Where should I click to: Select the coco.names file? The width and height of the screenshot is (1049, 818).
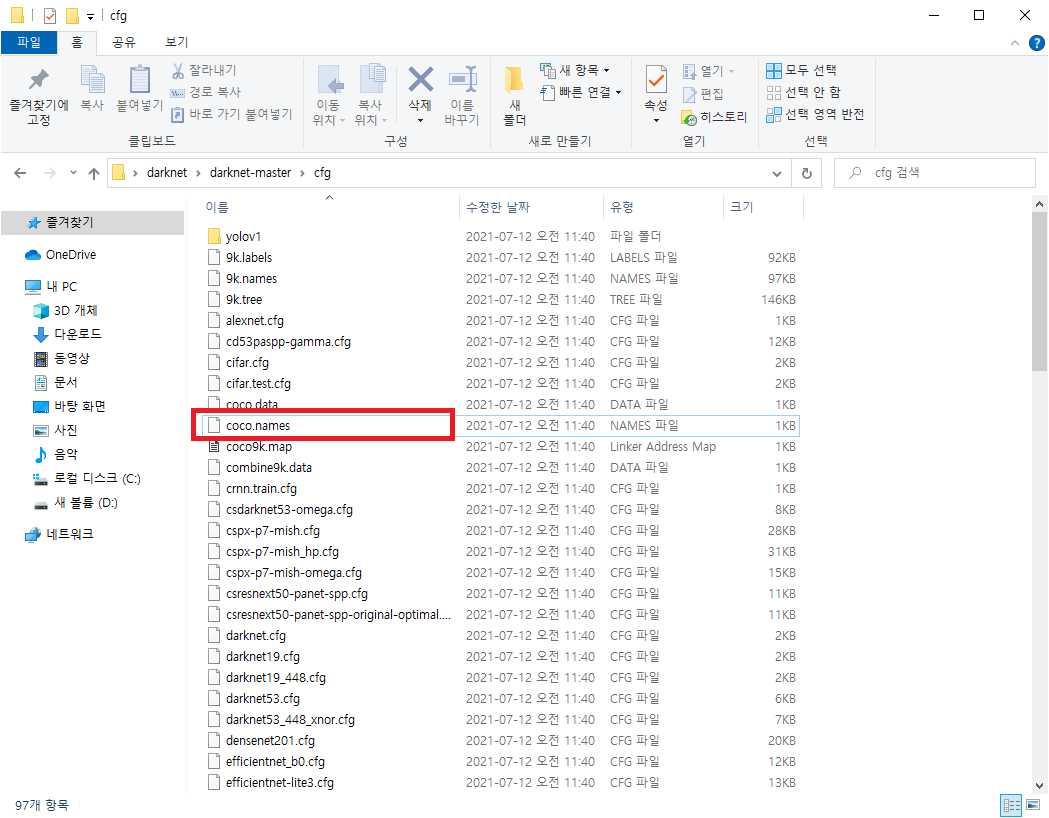258,425
